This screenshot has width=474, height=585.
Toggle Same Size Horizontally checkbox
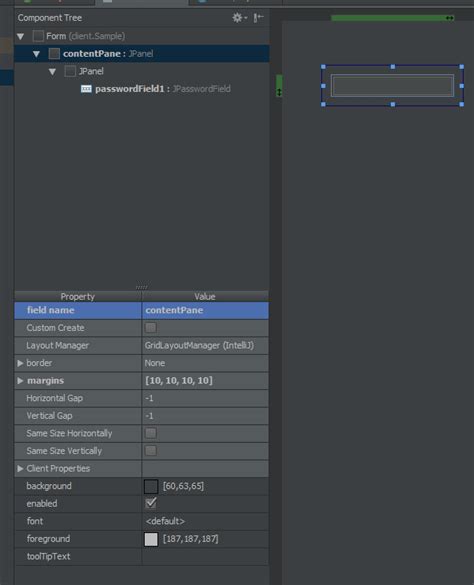pos(151,433)
